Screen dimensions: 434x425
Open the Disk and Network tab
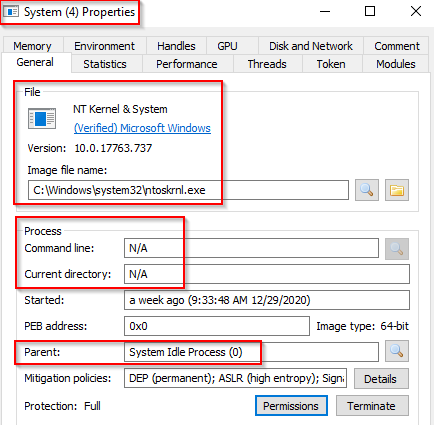(x=311, y=46)
